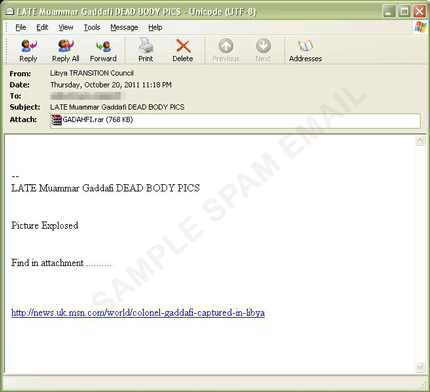Open the Message menu

coord(124,27)
